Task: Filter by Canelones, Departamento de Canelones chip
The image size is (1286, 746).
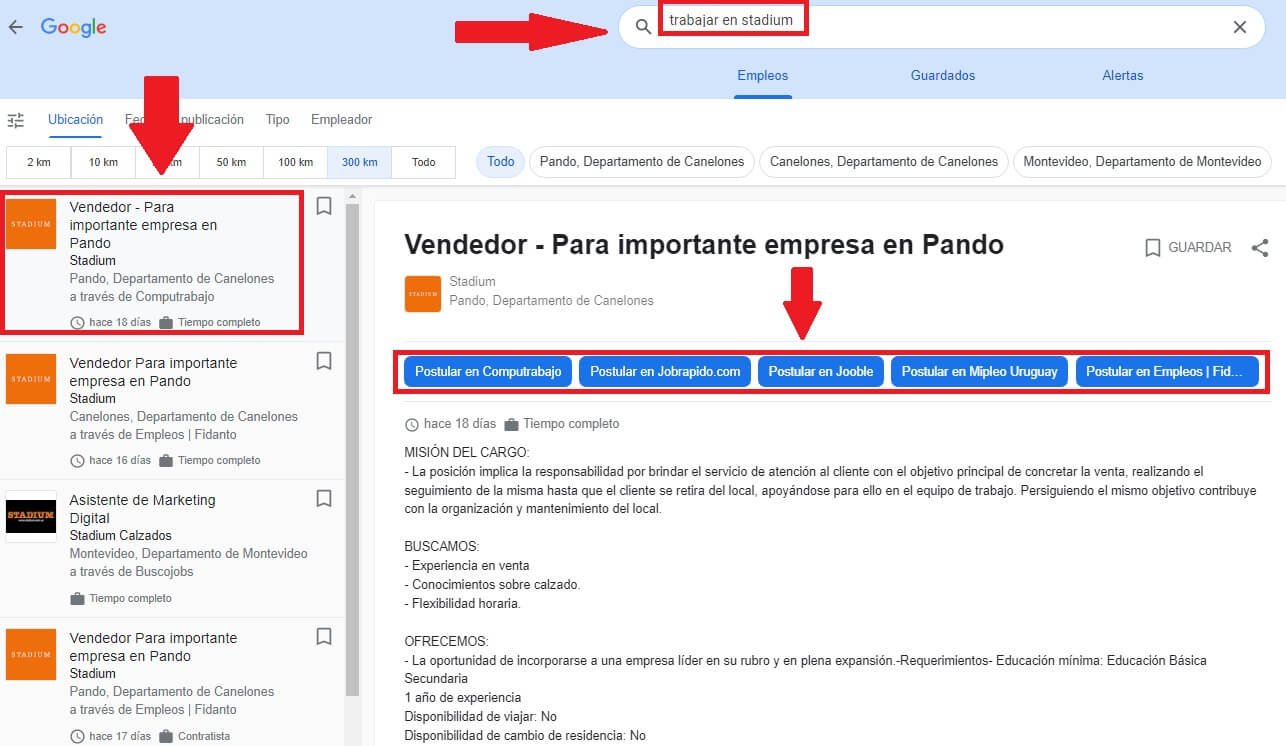Action: (x=884, y=162)
